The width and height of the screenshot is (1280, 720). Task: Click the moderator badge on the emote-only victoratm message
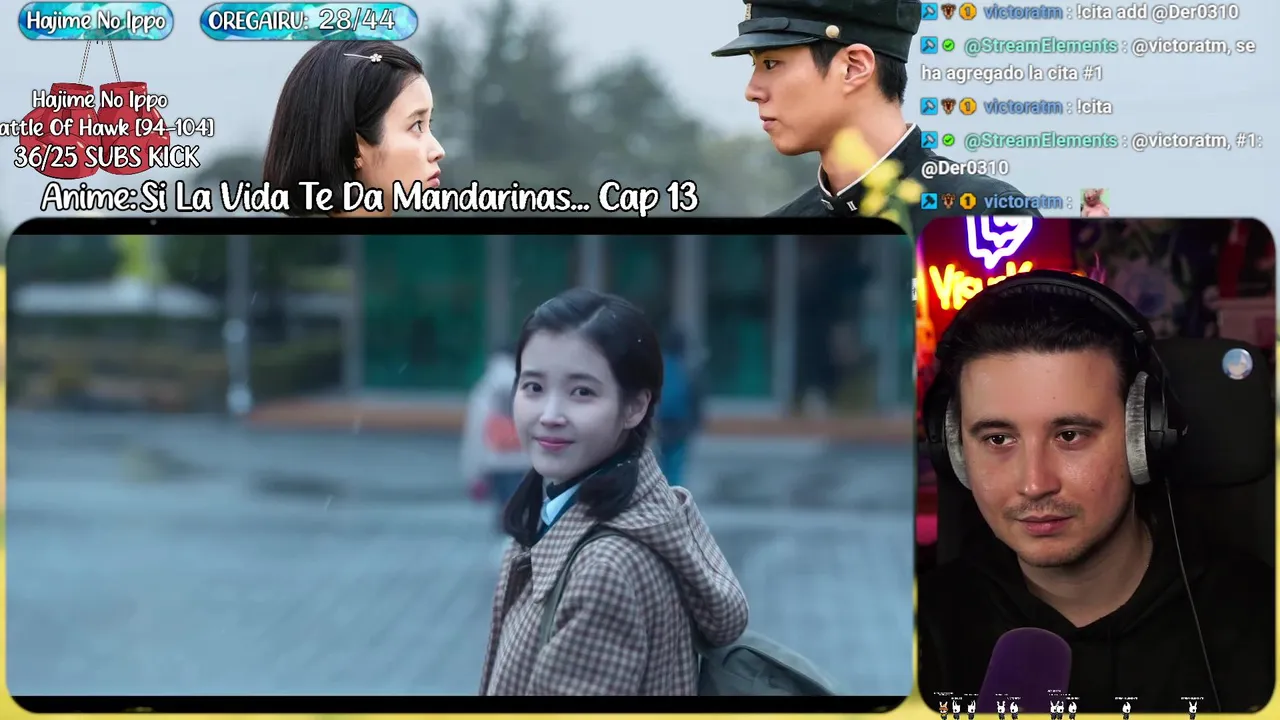(x=929, y=201)
